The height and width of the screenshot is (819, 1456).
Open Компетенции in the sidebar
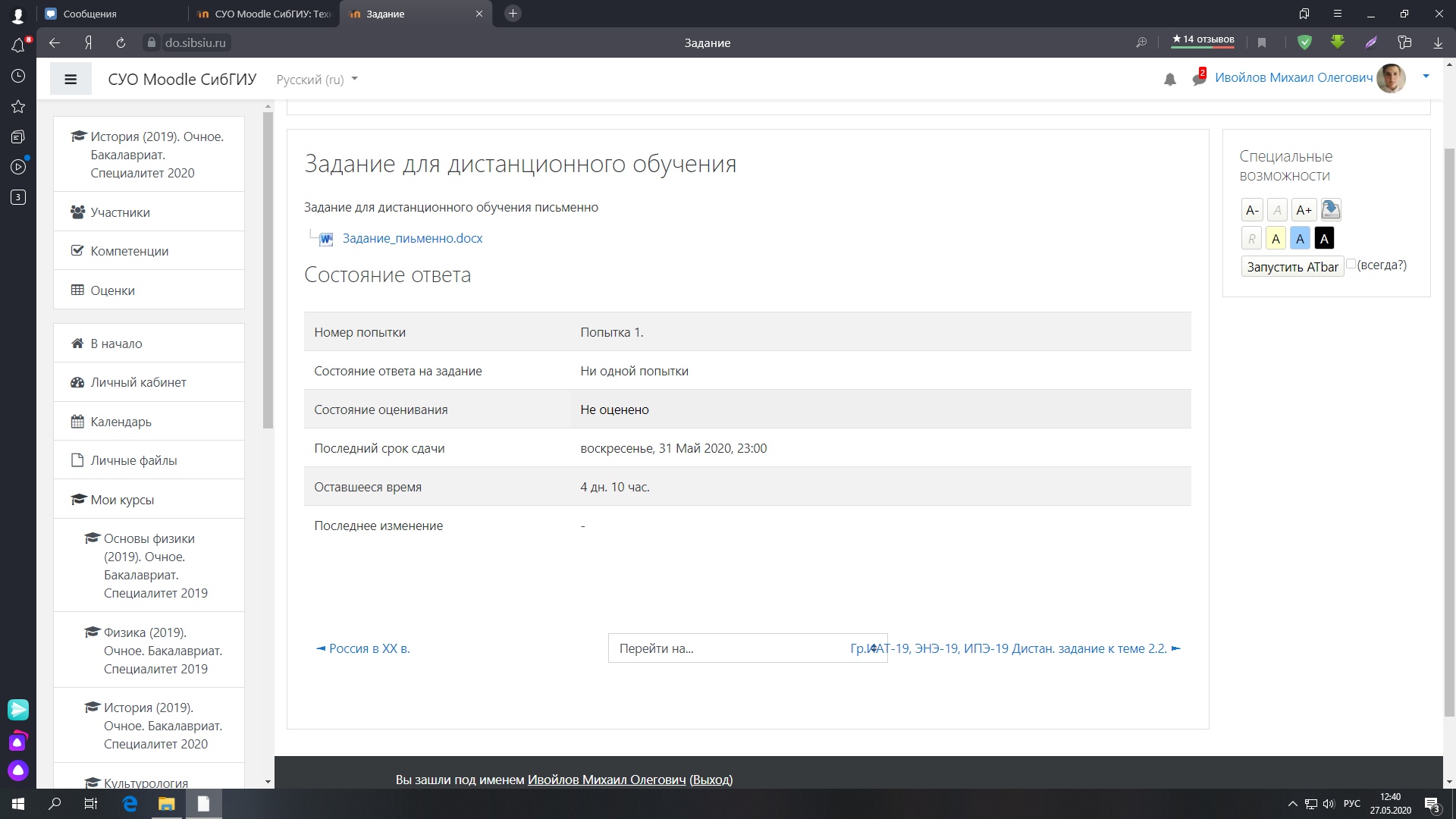pyautogui.click(x=149, y=251)
